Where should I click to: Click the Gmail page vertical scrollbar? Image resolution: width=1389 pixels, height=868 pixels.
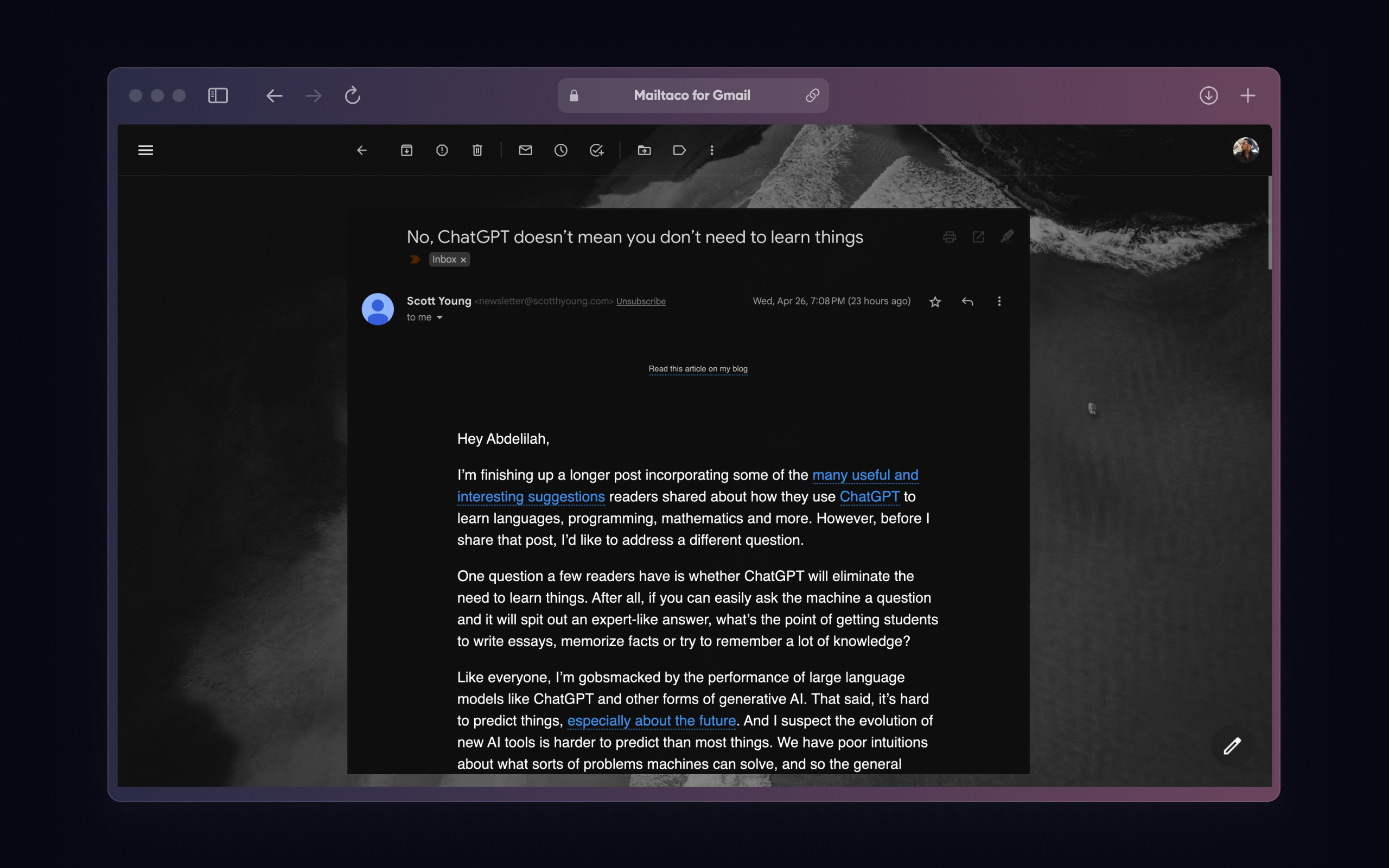coord(1270,223)
